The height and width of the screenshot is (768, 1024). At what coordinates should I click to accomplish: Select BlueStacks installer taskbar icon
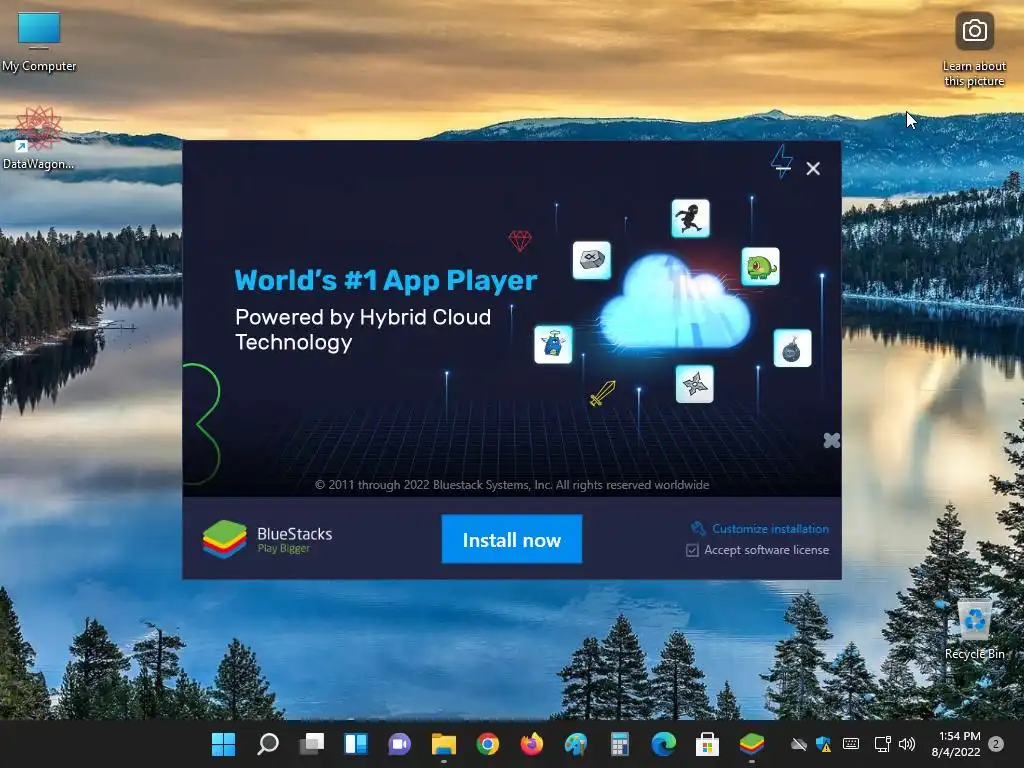pyautogui.click(x=752, y=744)
